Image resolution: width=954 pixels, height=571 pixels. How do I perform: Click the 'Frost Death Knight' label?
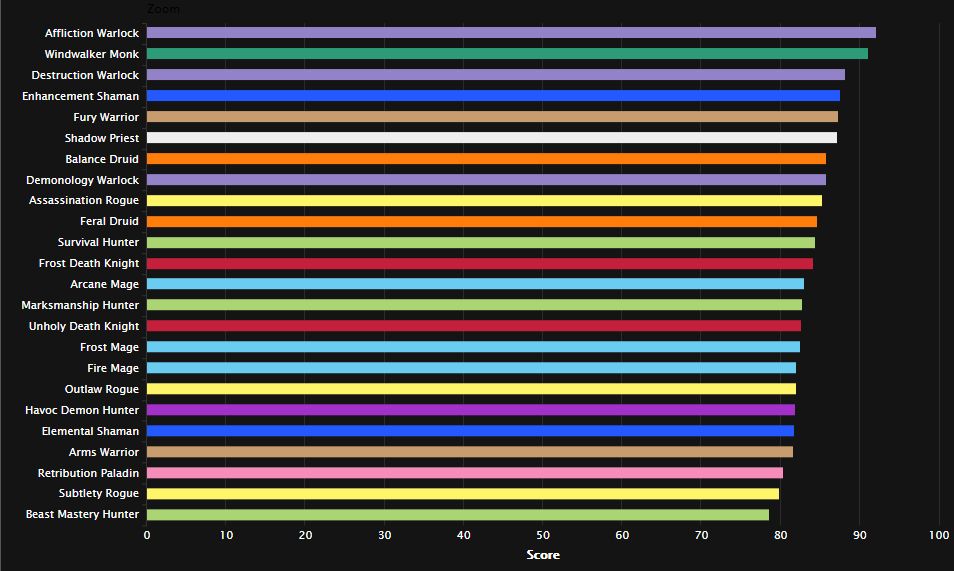coord(89,264)
